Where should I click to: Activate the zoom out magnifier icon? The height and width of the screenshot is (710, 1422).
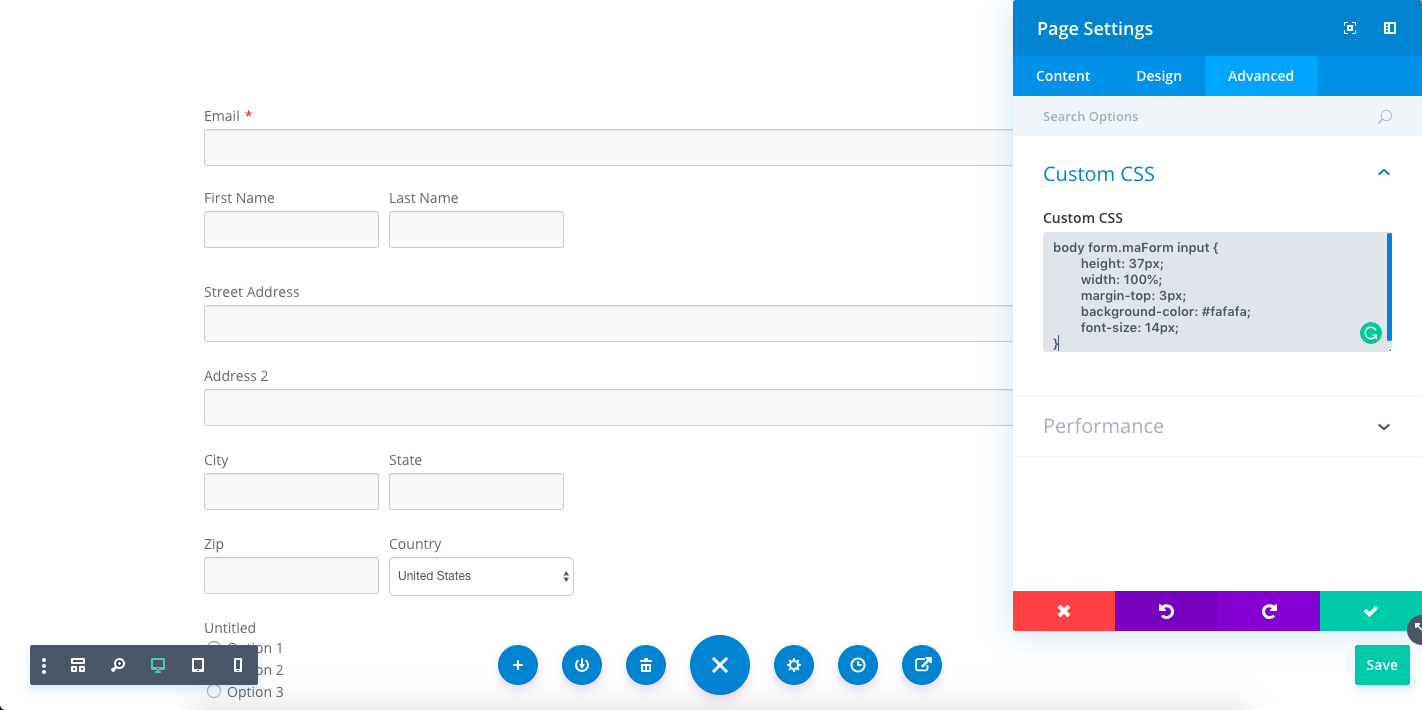[x=118, y=665]
